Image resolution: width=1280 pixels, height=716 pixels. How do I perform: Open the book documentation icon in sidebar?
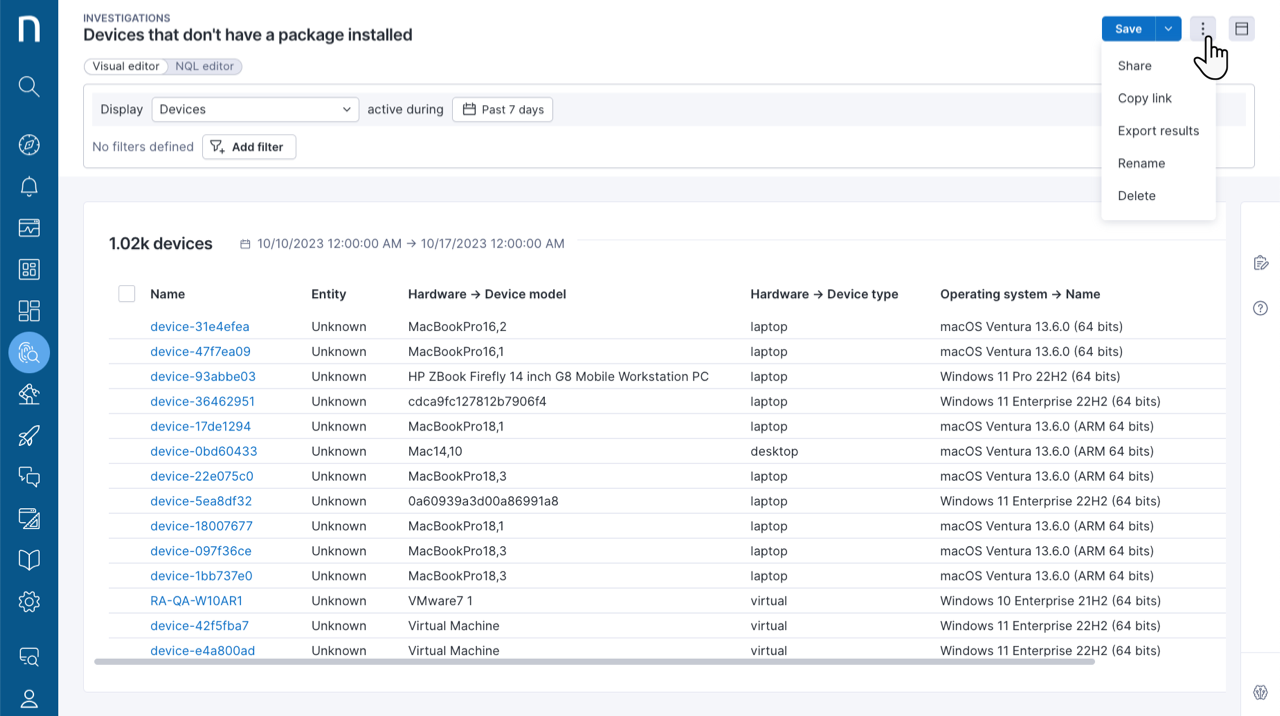pos(29,560)
